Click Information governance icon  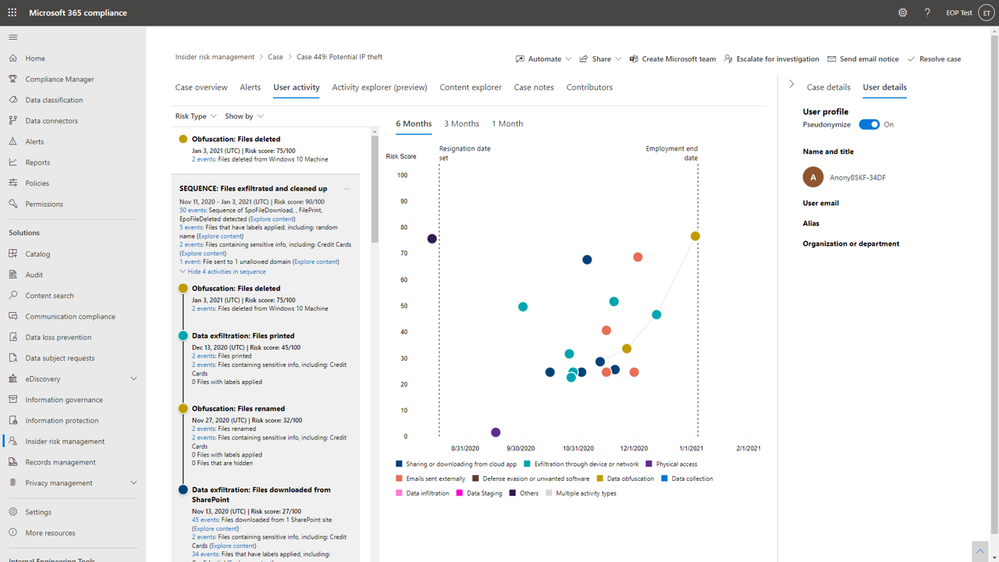pyautogui.click(x=13, y=400)
